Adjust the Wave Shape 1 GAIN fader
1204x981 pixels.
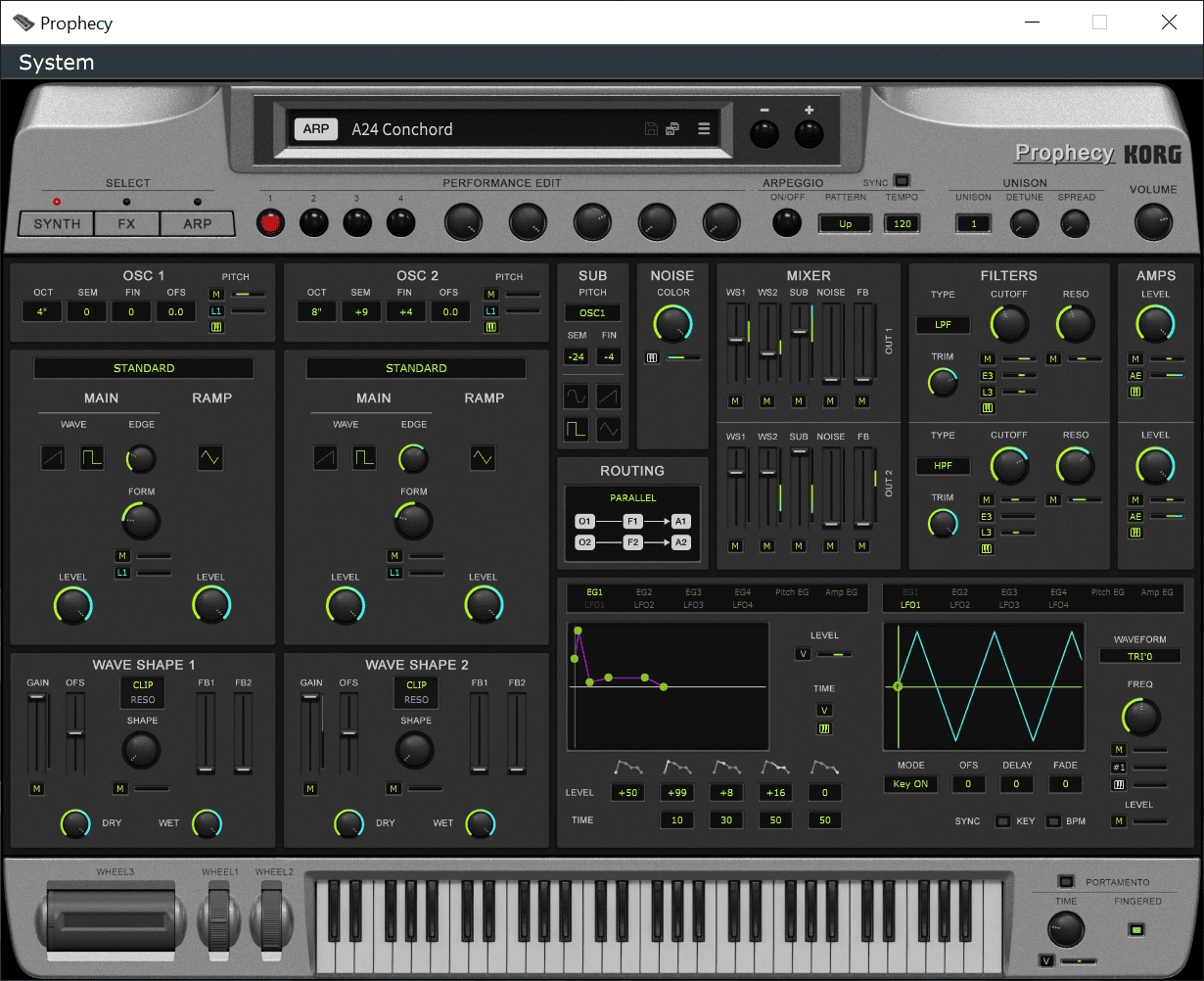click(x=36, y=697)
